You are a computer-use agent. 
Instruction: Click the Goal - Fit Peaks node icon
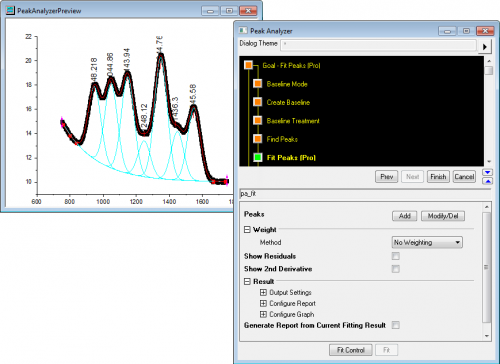pyautogui.click(x=249, y=65)
